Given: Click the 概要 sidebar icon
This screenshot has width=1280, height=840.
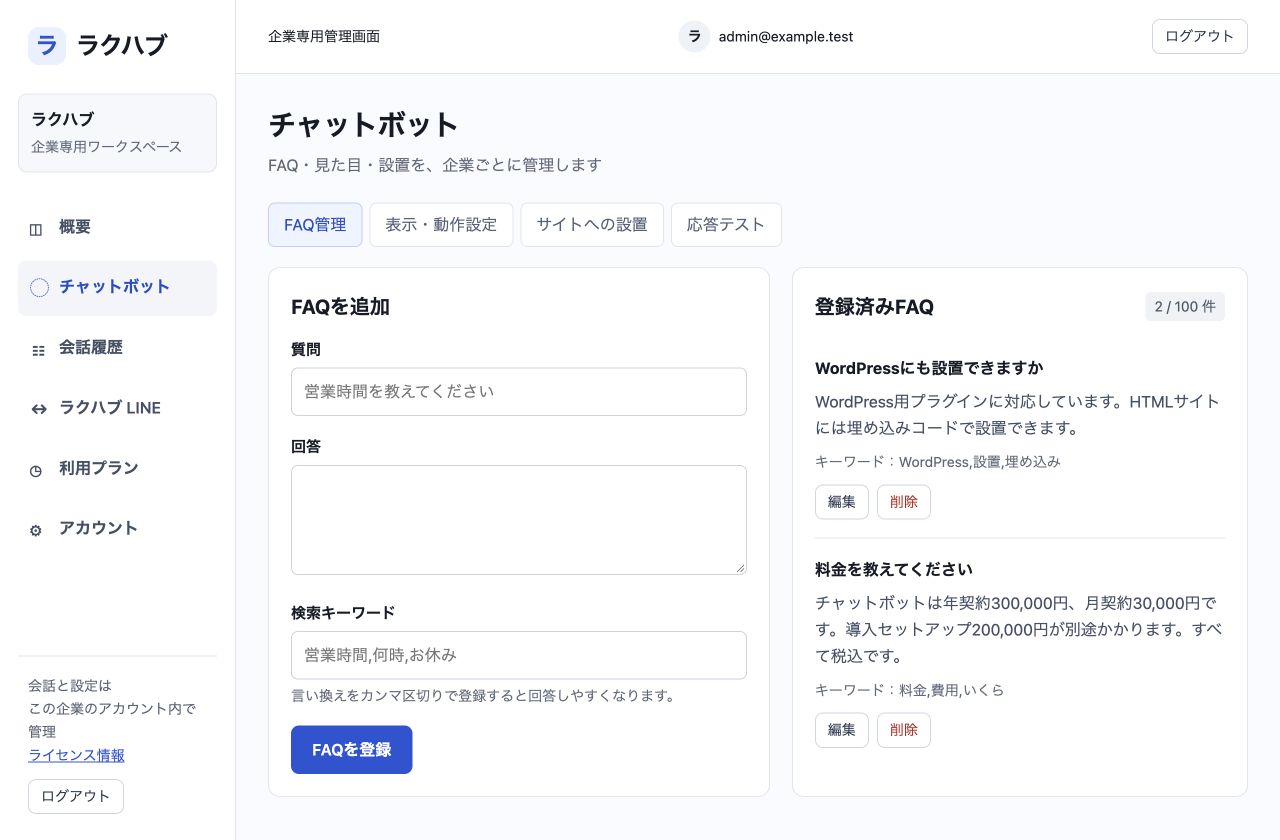Looking at the screenshot, I should click(x=36, y=229).
